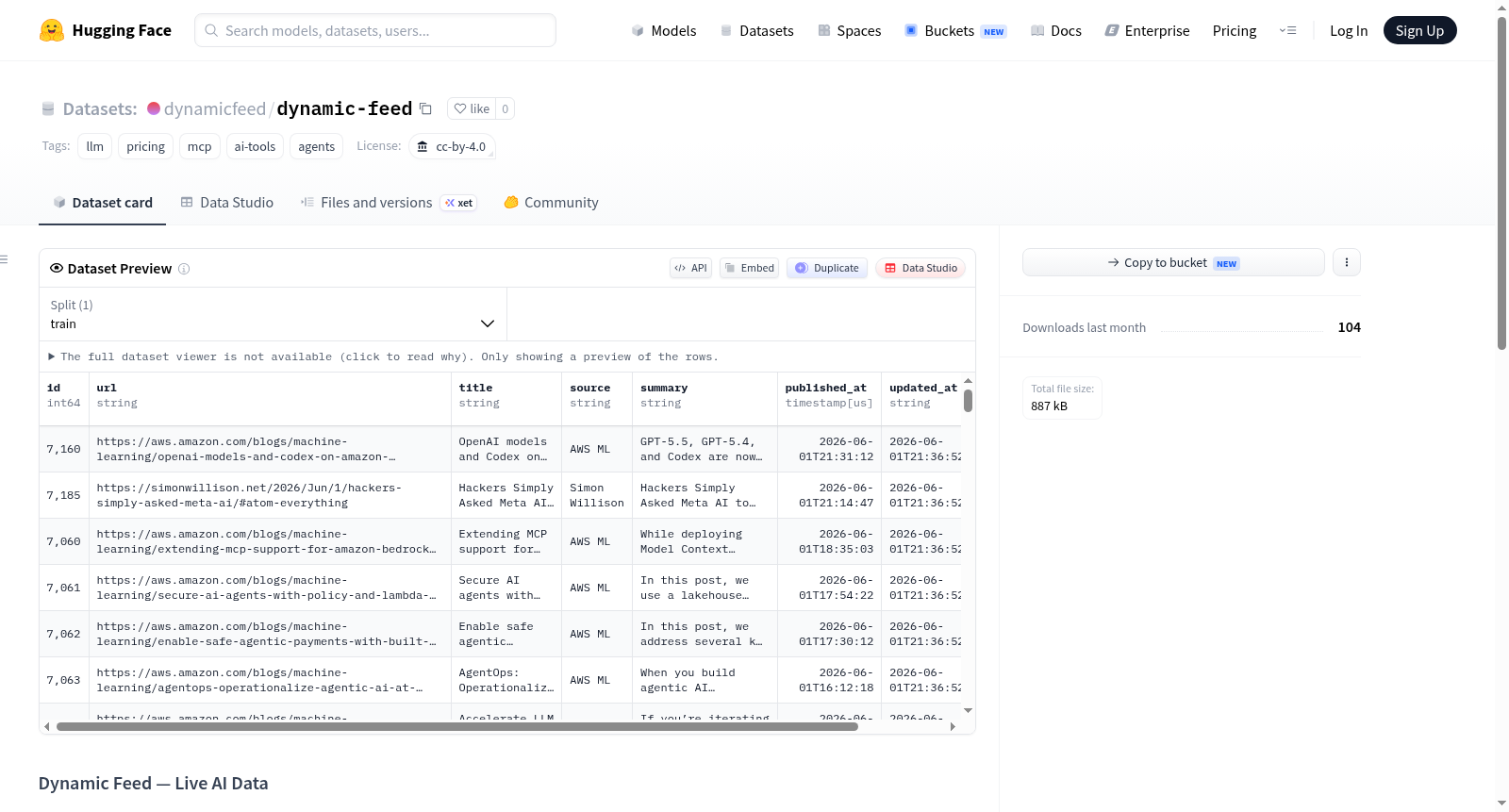Image resolution: width=1509 pixels, height=812 pixels.
Task: Click the Datasets stack icon beside the title
Action: click(48, 108)
